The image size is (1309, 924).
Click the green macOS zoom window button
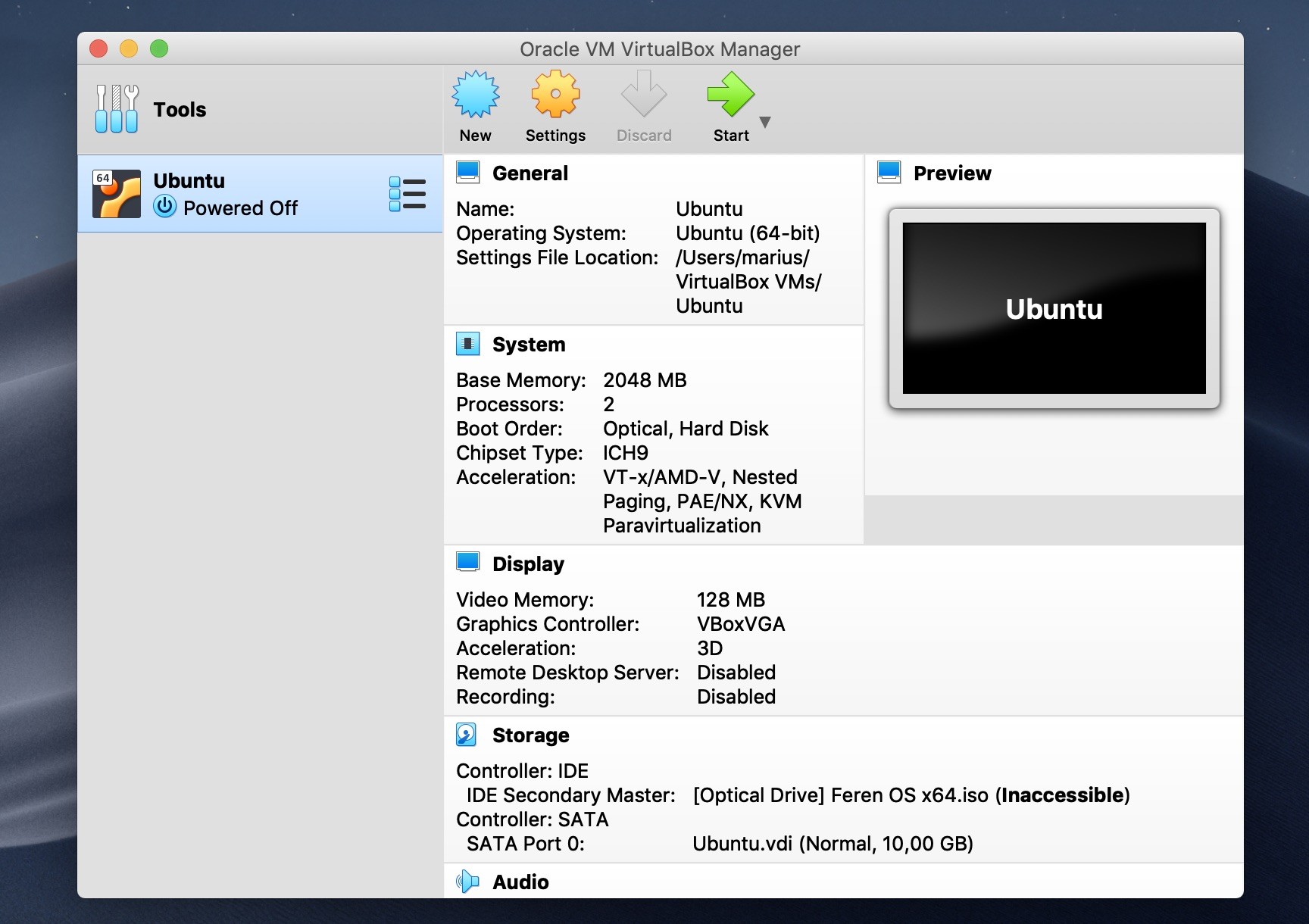click(x=159, y=49)
